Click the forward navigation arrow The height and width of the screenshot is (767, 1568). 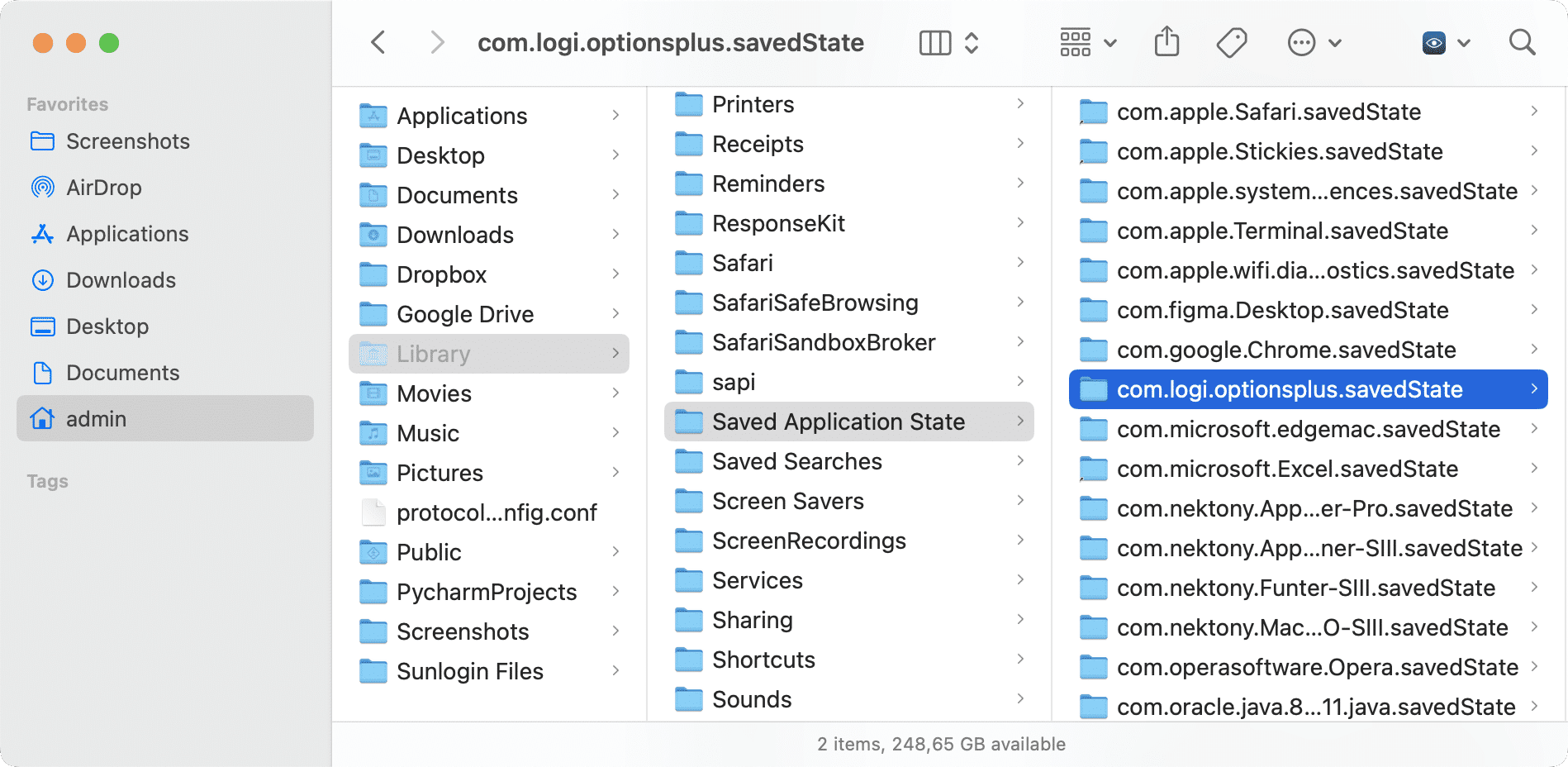(x=436, y=41)
